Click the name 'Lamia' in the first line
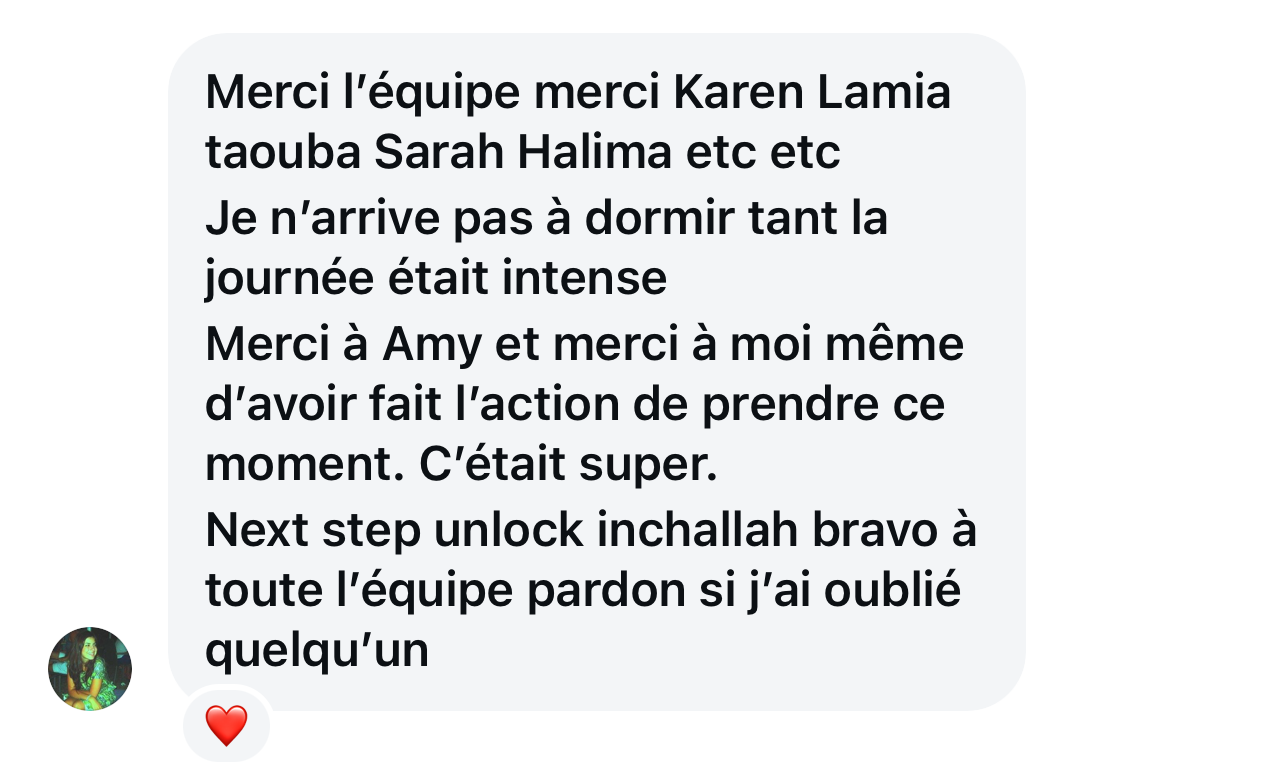 884,93
